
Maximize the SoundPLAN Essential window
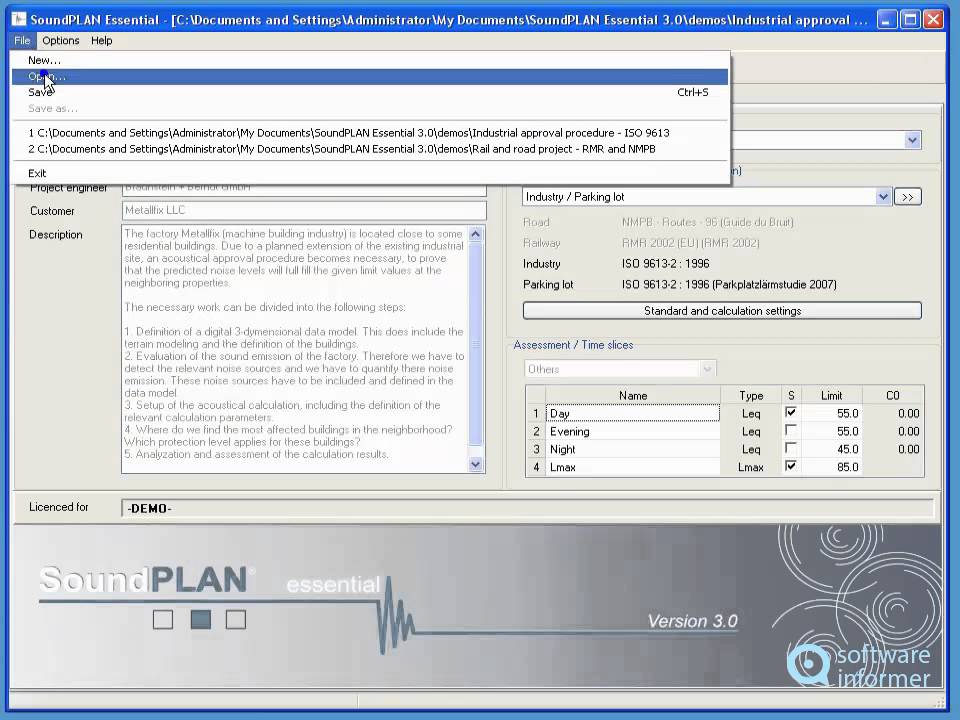[910, 20]
